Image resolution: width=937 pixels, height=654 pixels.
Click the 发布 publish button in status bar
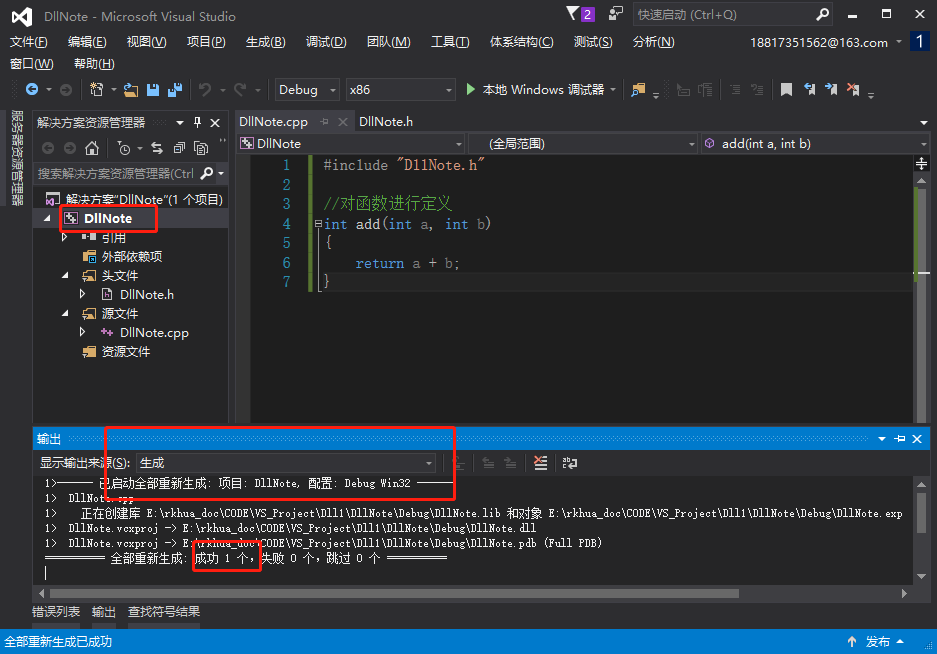(877, 641)
